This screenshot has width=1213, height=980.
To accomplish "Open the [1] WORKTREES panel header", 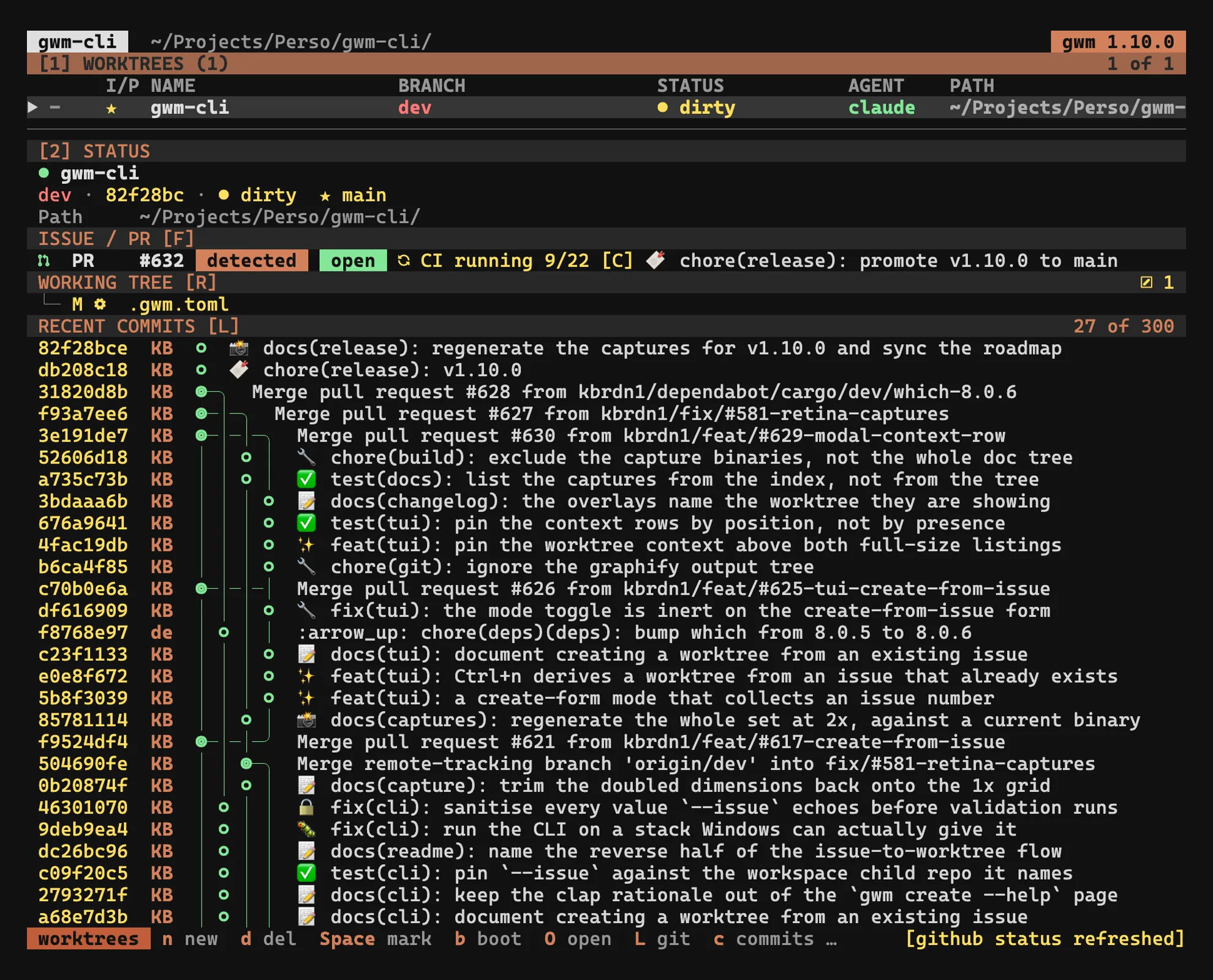I will click(606, 64).
